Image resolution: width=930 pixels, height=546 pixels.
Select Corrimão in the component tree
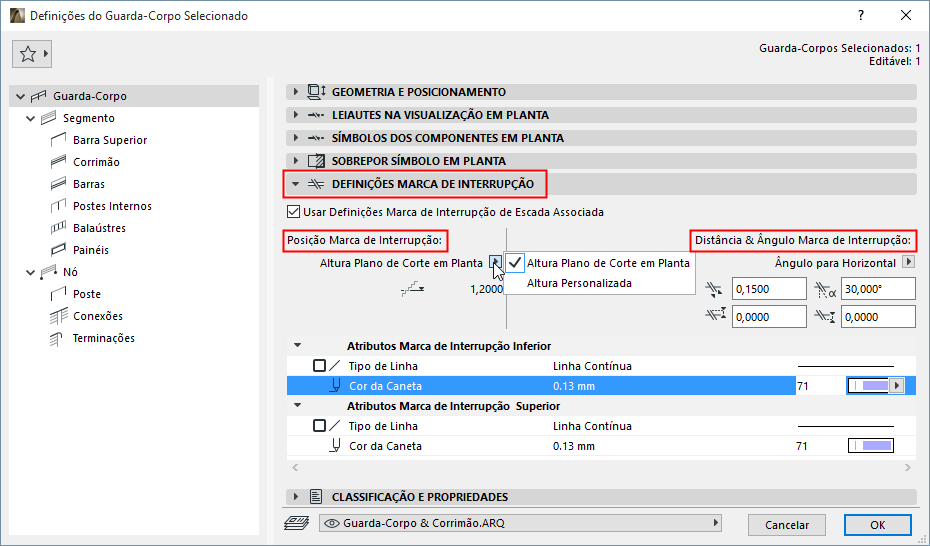pos(96,162)
